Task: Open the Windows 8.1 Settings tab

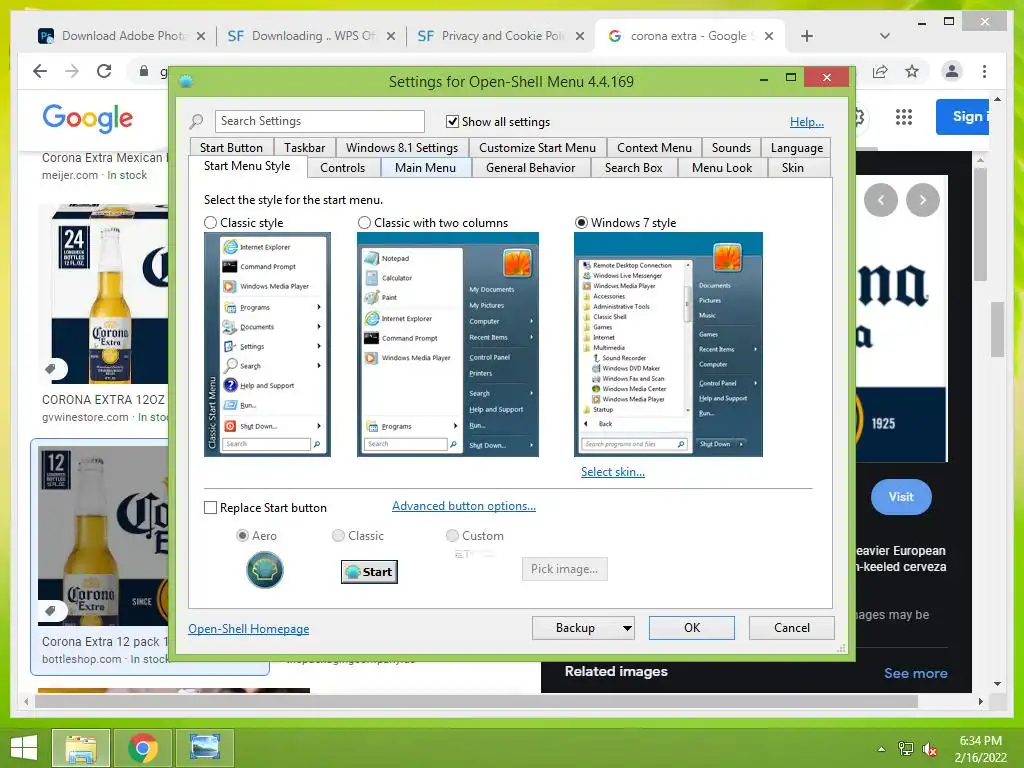Action: click(402, 148)
